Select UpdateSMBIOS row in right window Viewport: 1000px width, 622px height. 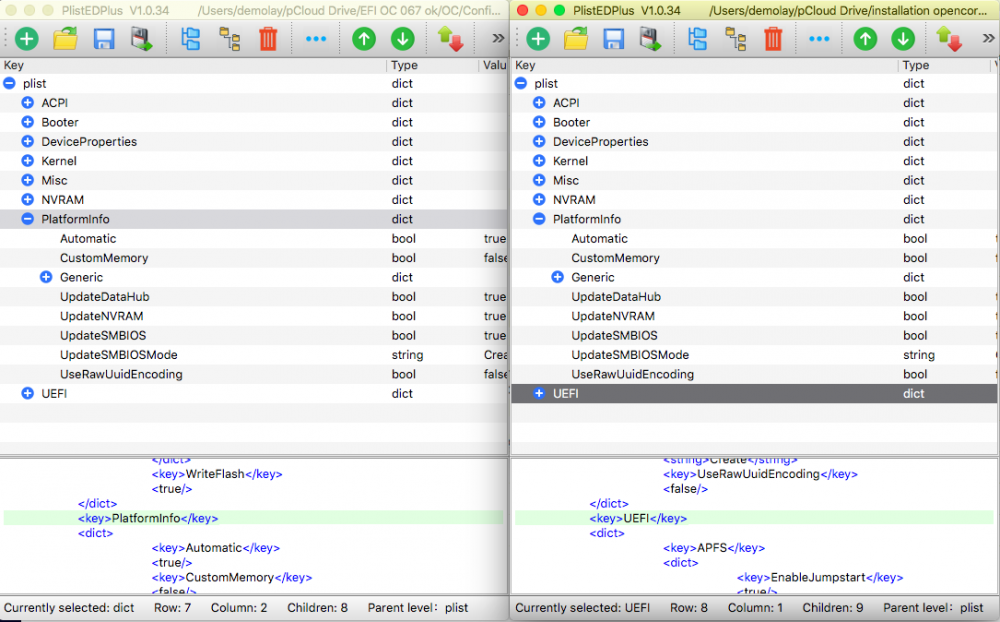755,336
